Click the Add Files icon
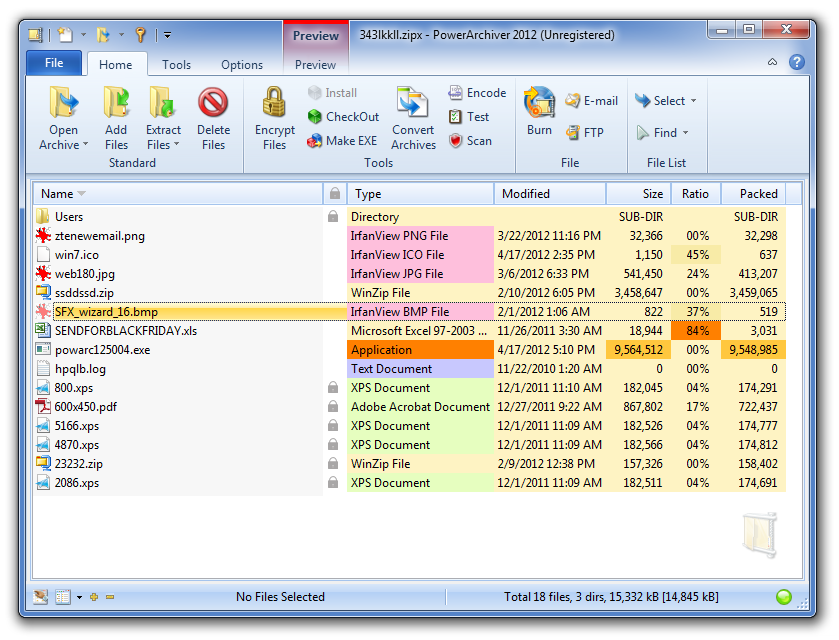839x640 pixels. click(116, 102)
